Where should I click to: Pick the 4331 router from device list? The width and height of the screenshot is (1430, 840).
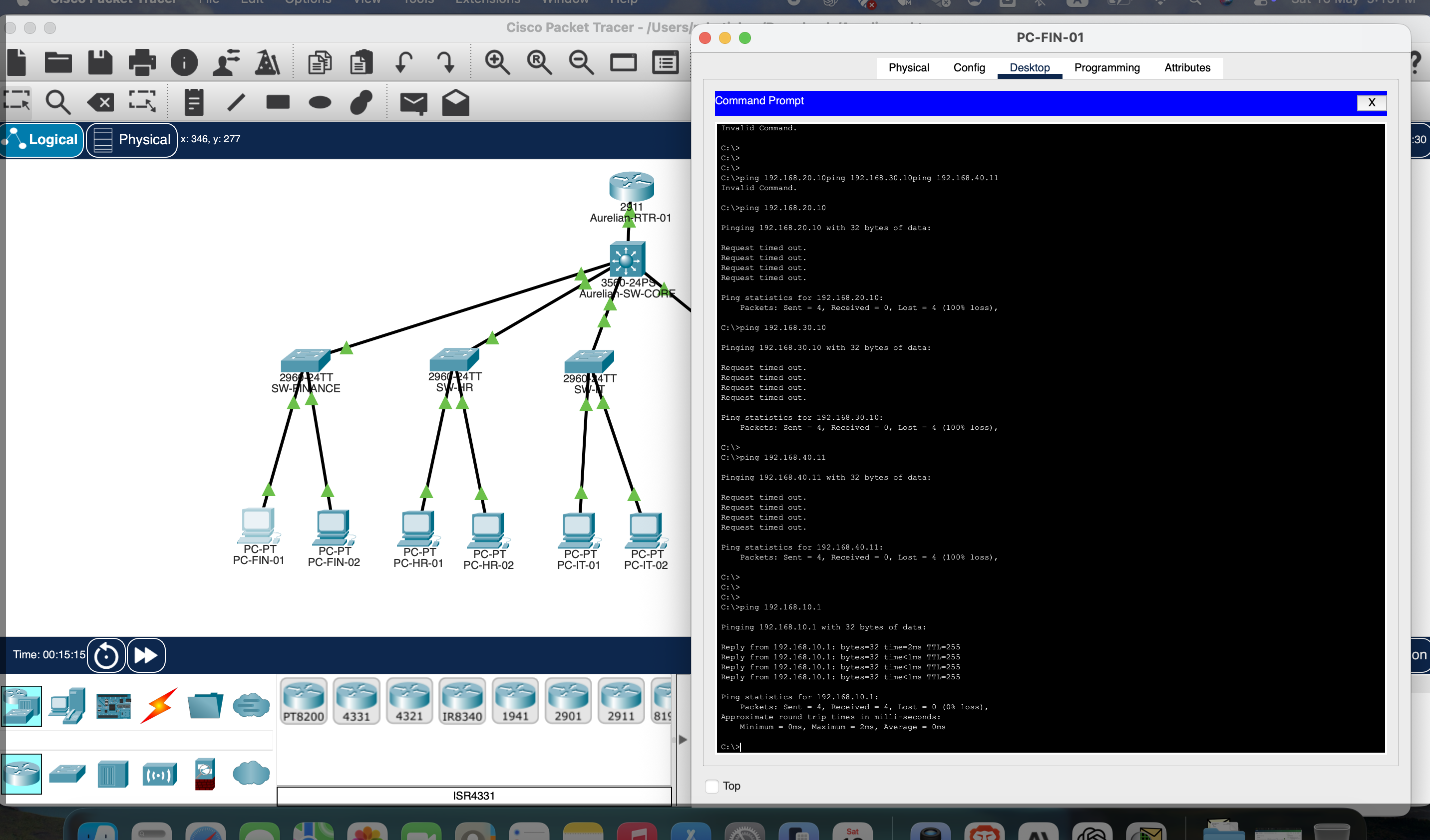click(x=357, y=701)
